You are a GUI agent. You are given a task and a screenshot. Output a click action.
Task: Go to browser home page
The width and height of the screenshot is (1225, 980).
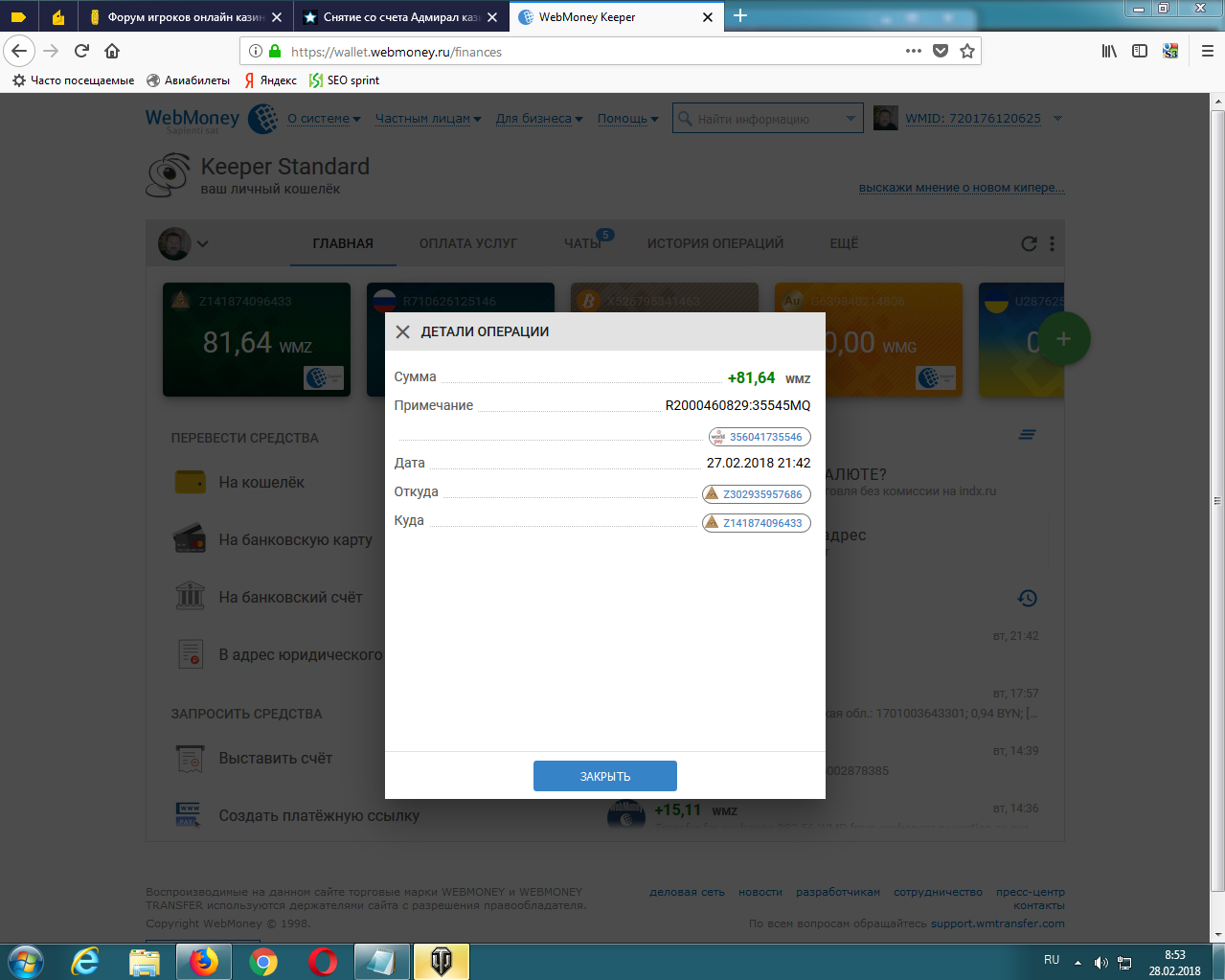112,51
